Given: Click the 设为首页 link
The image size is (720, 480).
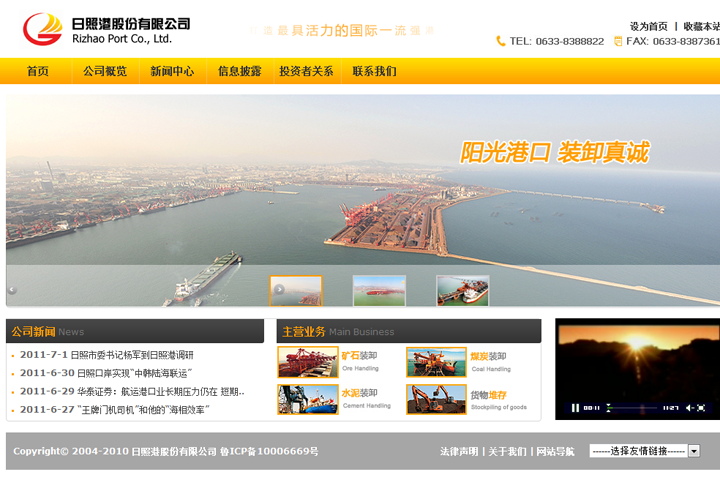Looking at the screenshot, I should (x=648, y=26).
